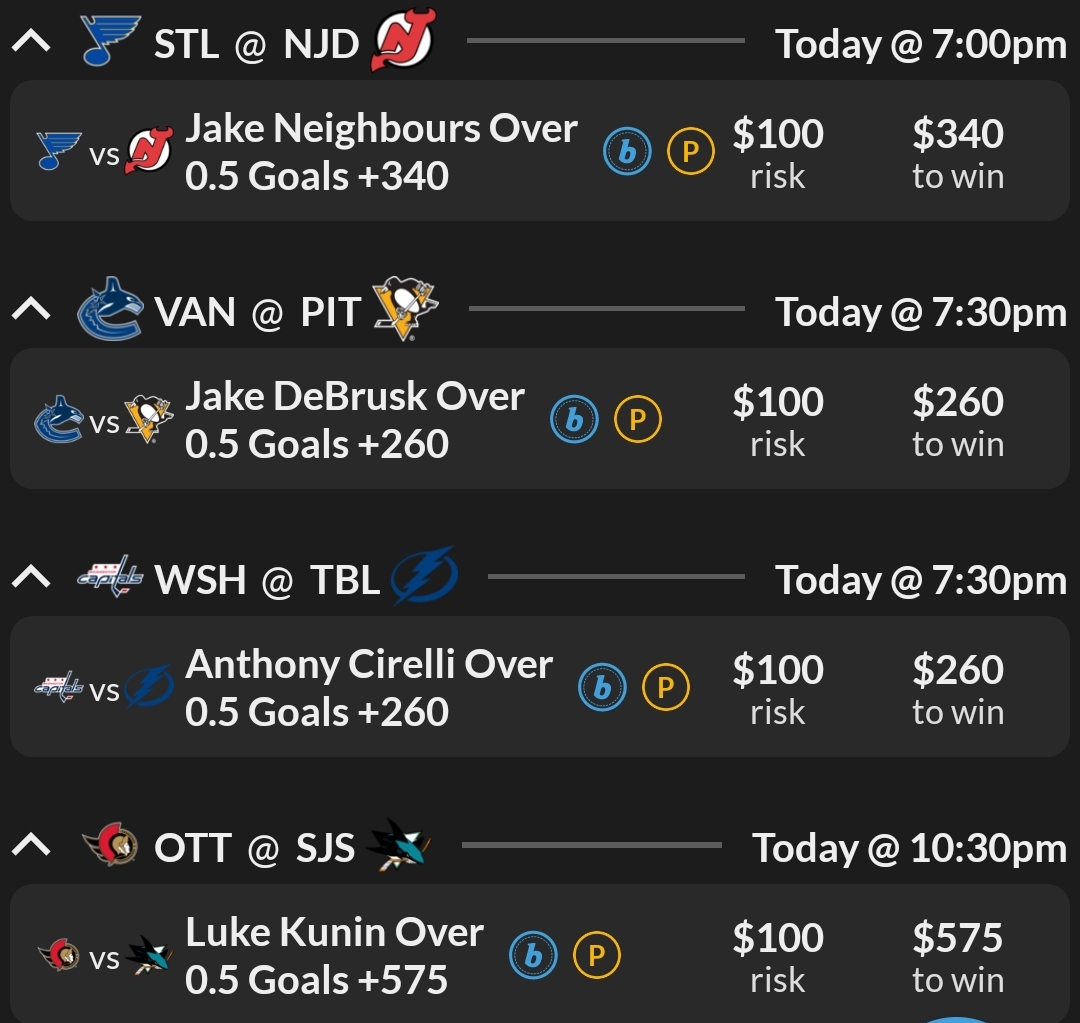Click the yellow 'P' icon for Anthony Cirelli
The image size is (1080, 1023).
[665, 688]
